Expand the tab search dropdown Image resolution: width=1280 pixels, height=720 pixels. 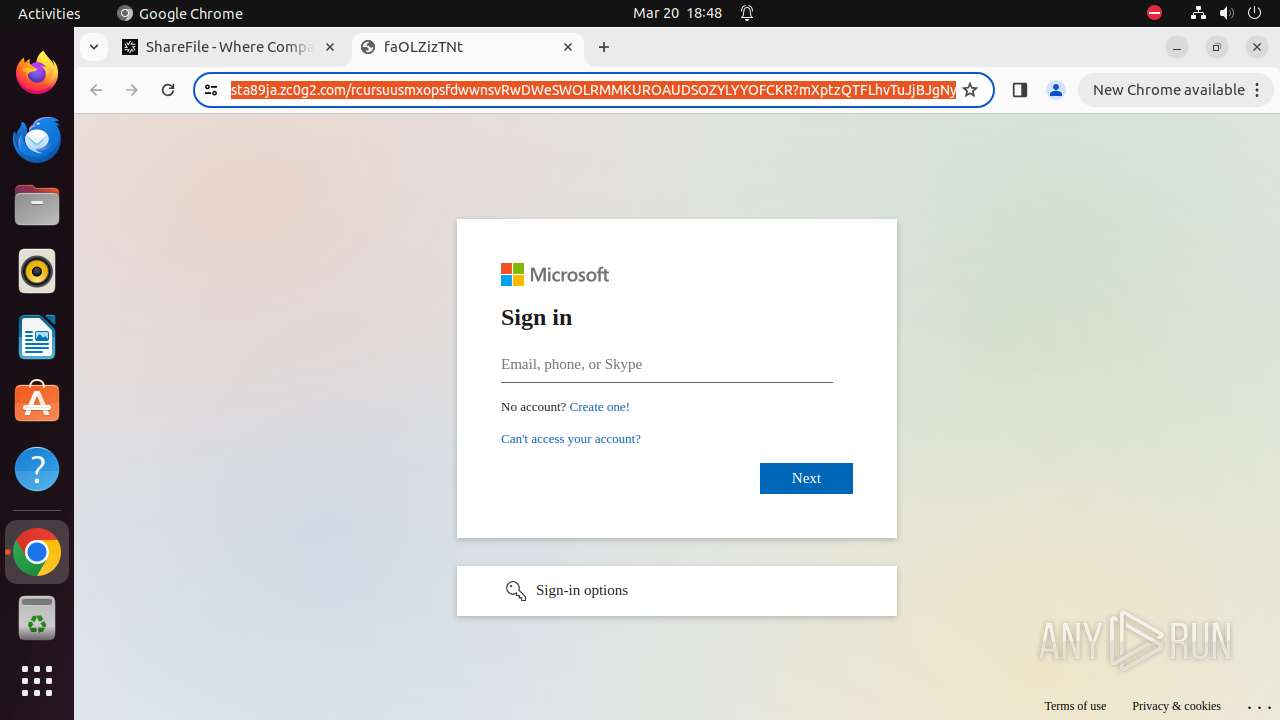click(93, 47)
